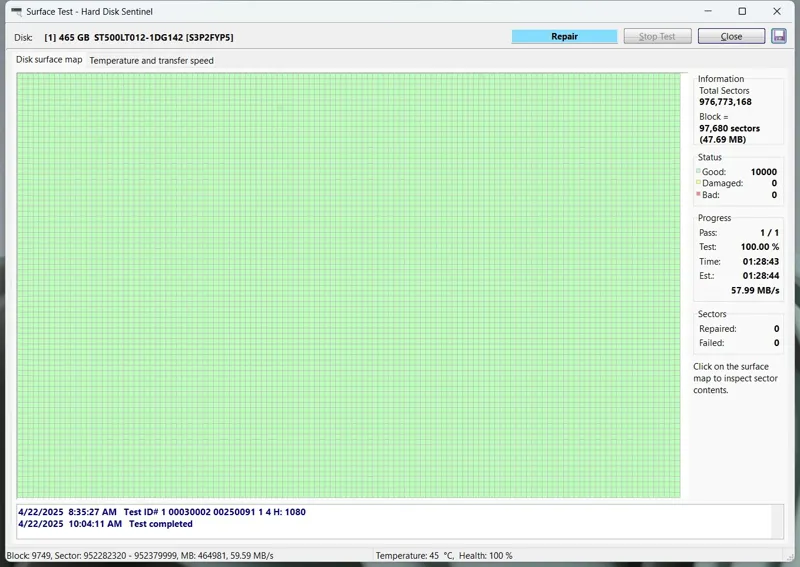Click the Hard Disk Sentinel title bar icon

(x=15, y=12)
